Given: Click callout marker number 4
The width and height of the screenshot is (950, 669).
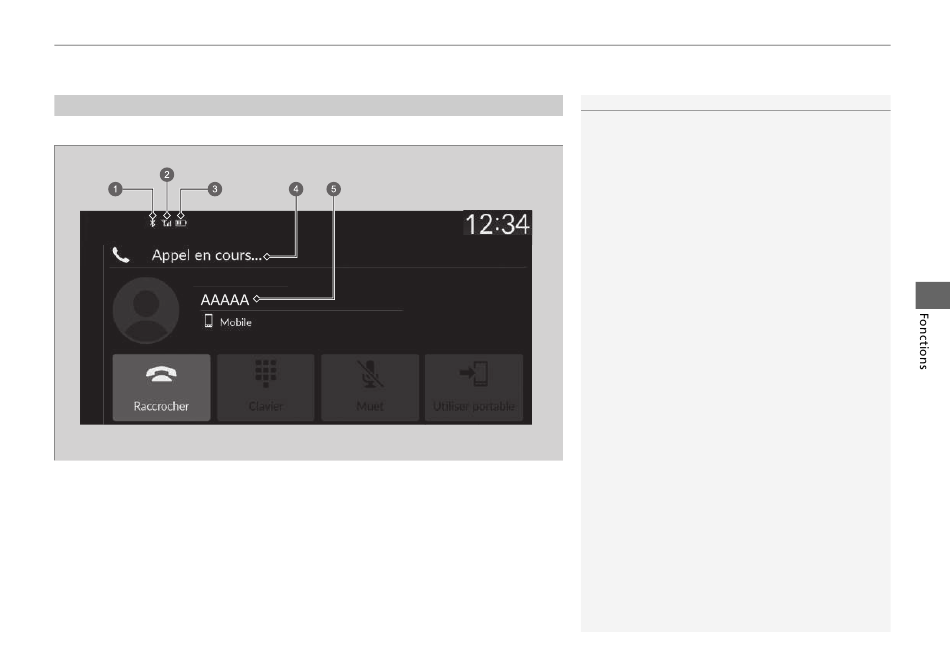Looking at the screenshot, I should point(296,189).
